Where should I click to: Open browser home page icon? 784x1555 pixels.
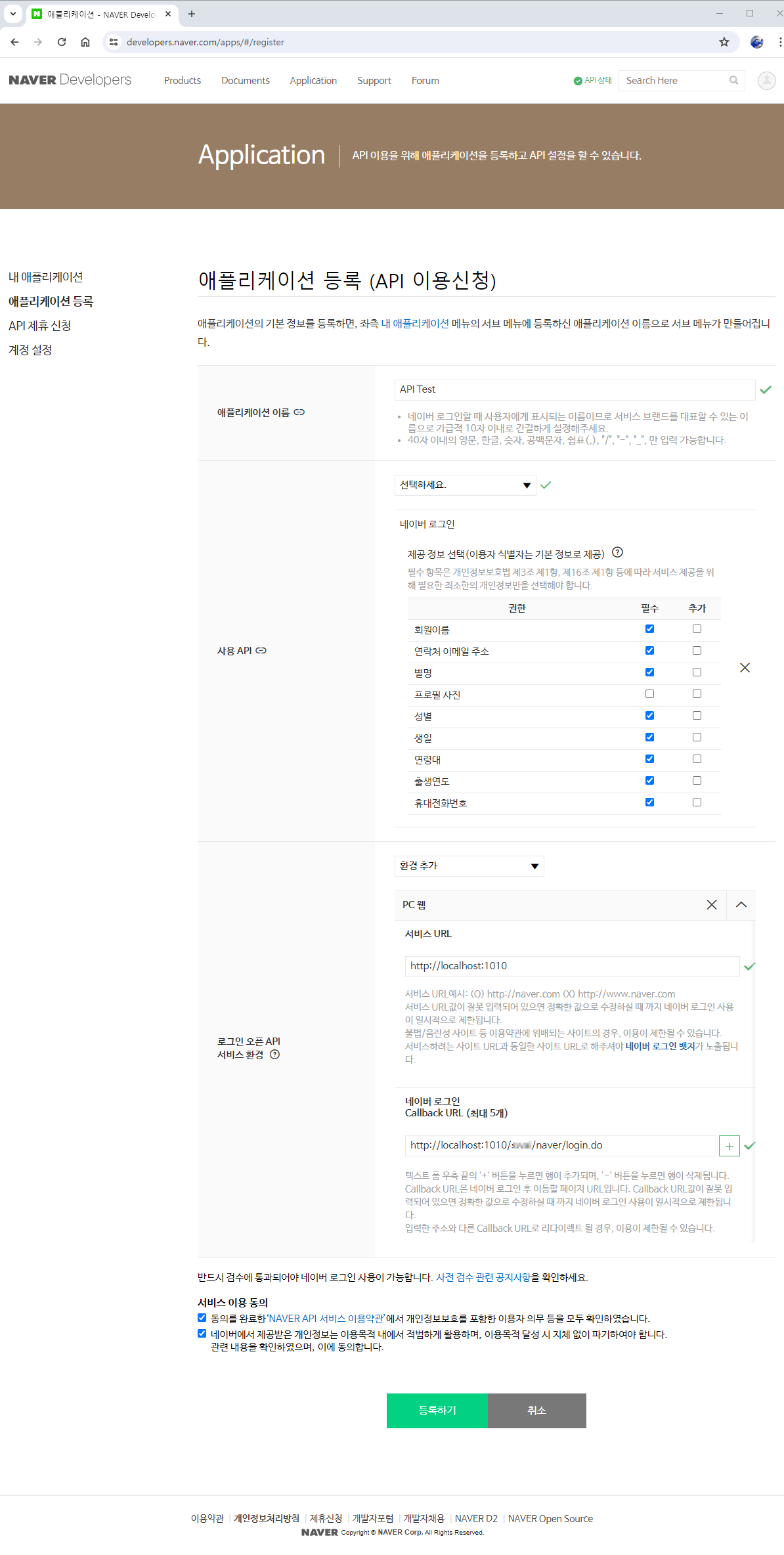tap(85, 42)
